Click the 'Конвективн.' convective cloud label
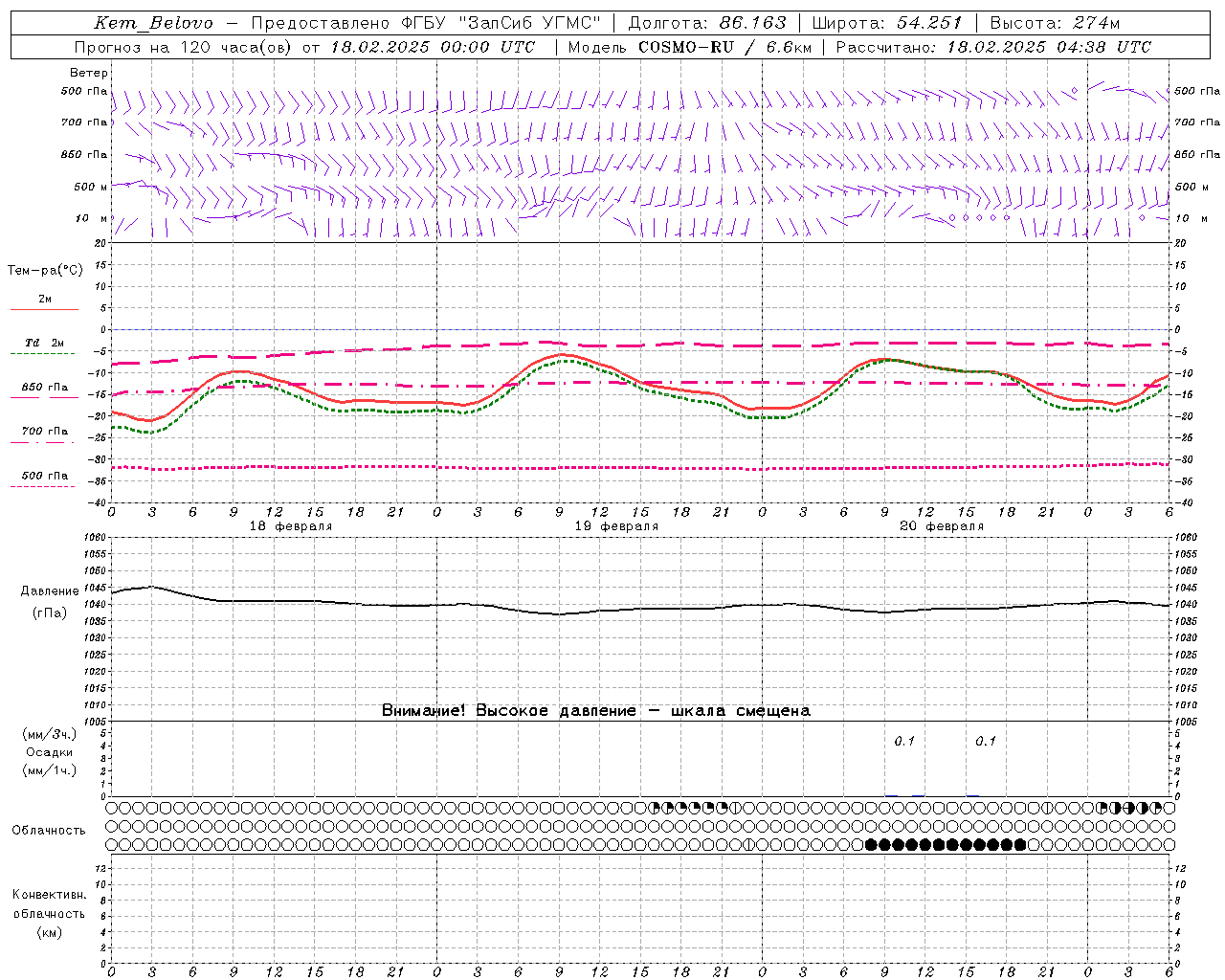Viewport: 1225px width, 980px height. (x=49, y=895)
